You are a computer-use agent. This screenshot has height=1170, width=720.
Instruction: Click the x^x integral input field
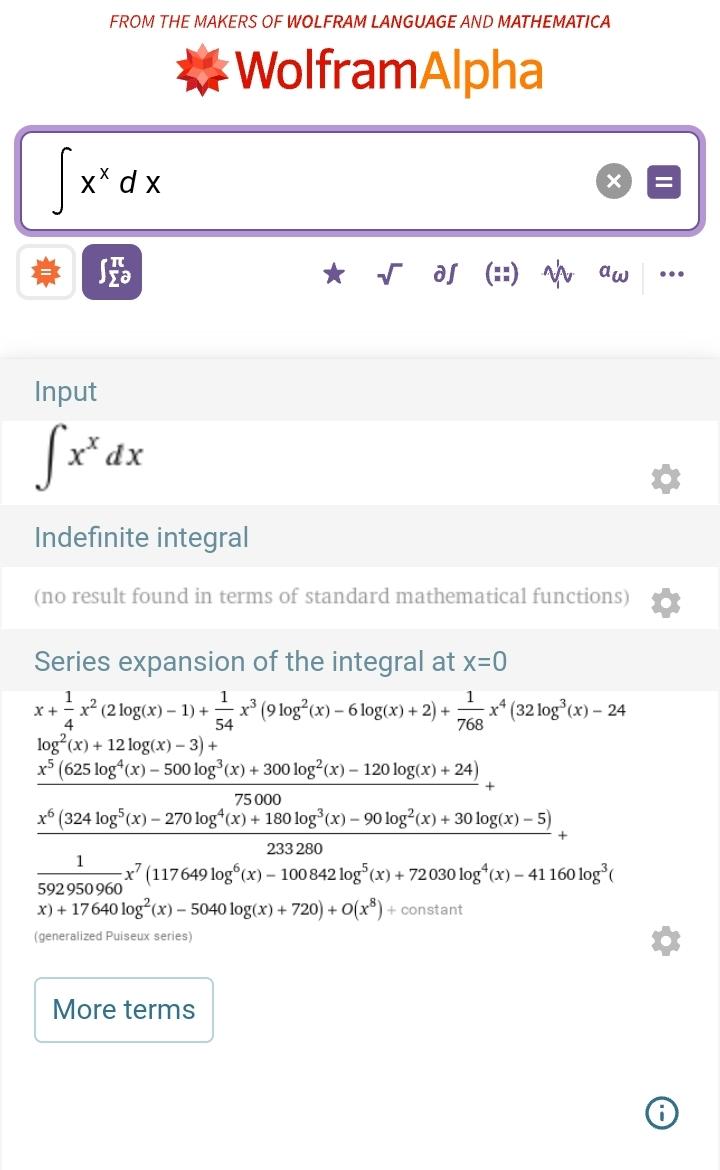coord(300,181)
